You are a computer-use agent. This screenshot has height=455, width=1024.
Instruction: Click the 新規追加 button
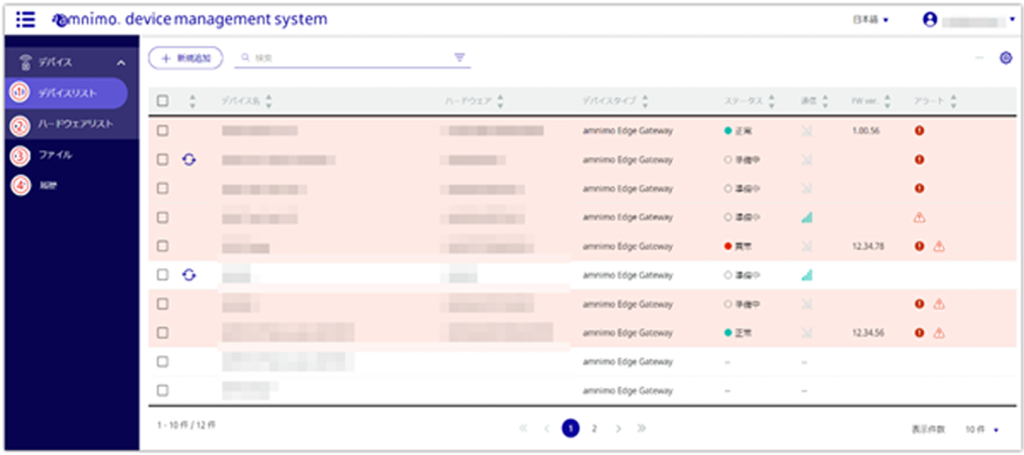coord(186,57)
